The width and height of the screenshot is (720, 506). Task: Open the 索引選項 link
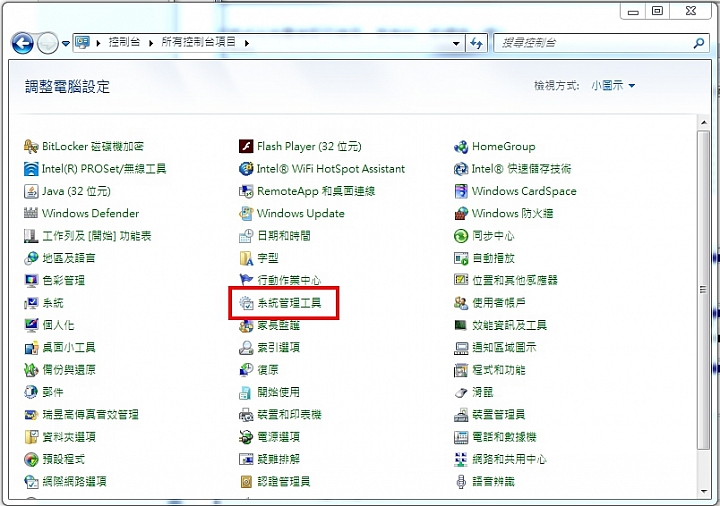coord(278,348)
